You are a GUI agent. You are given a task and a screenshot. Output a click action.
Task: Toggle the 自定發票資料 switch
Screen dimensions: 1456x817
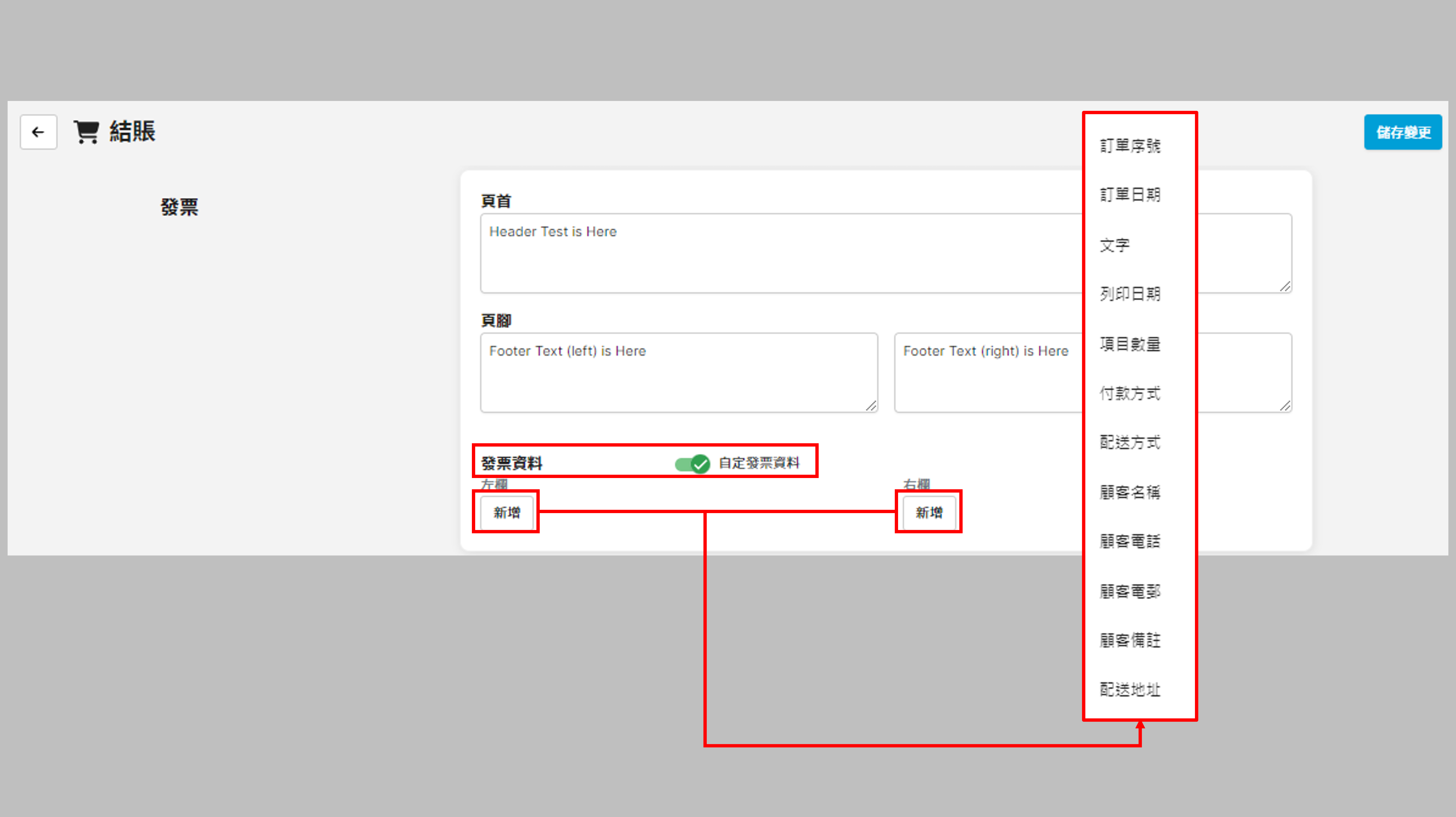coord(692,464)
